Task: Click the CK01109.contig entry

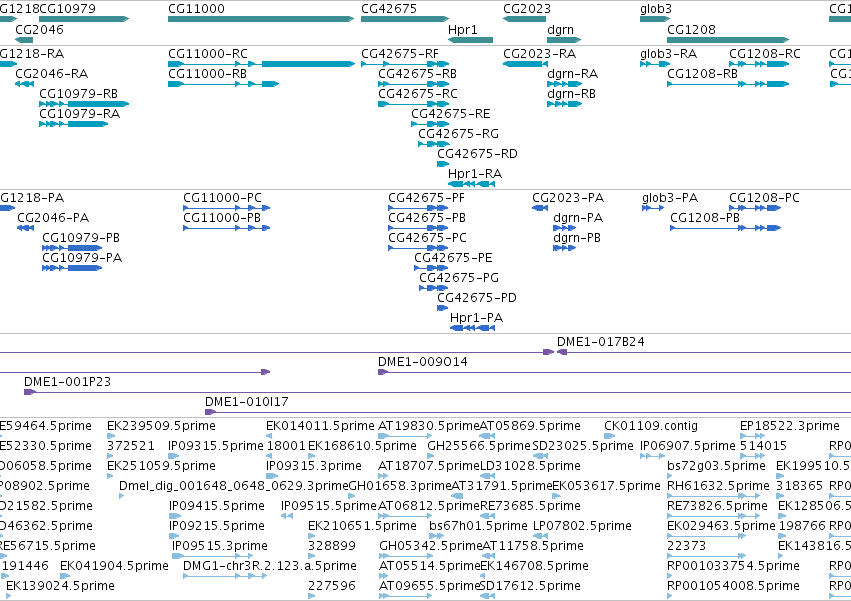Action: pyautogui.click(x=651, y=427)
